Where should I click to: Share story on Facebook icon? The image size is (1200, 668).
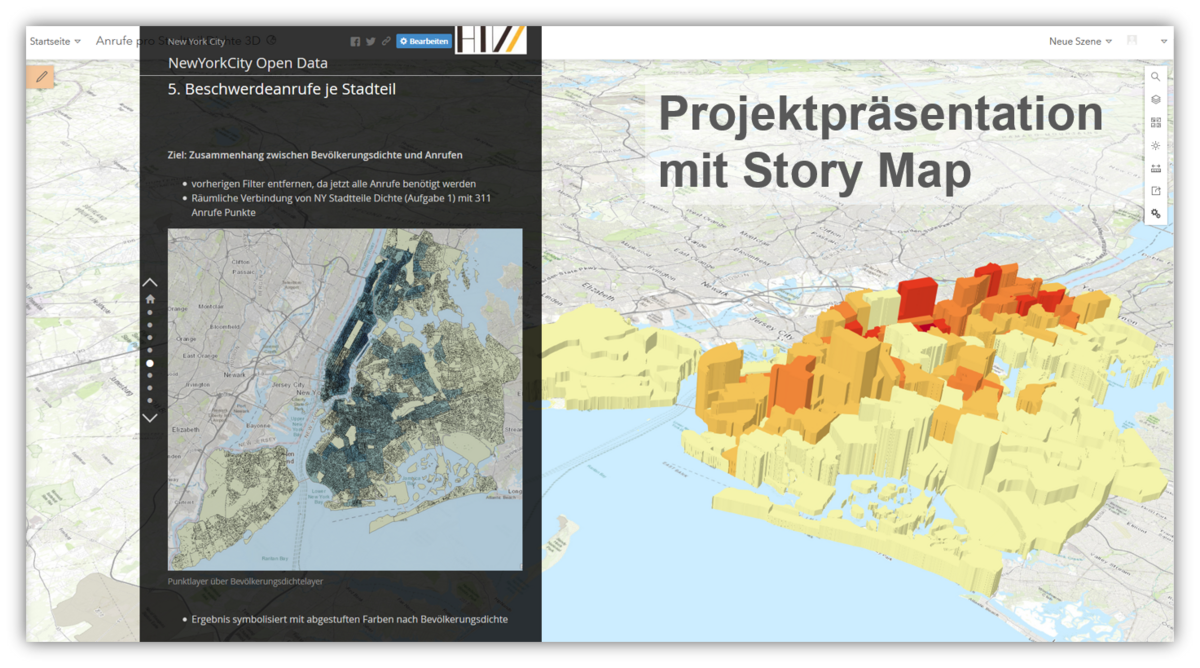pos(355,42)
